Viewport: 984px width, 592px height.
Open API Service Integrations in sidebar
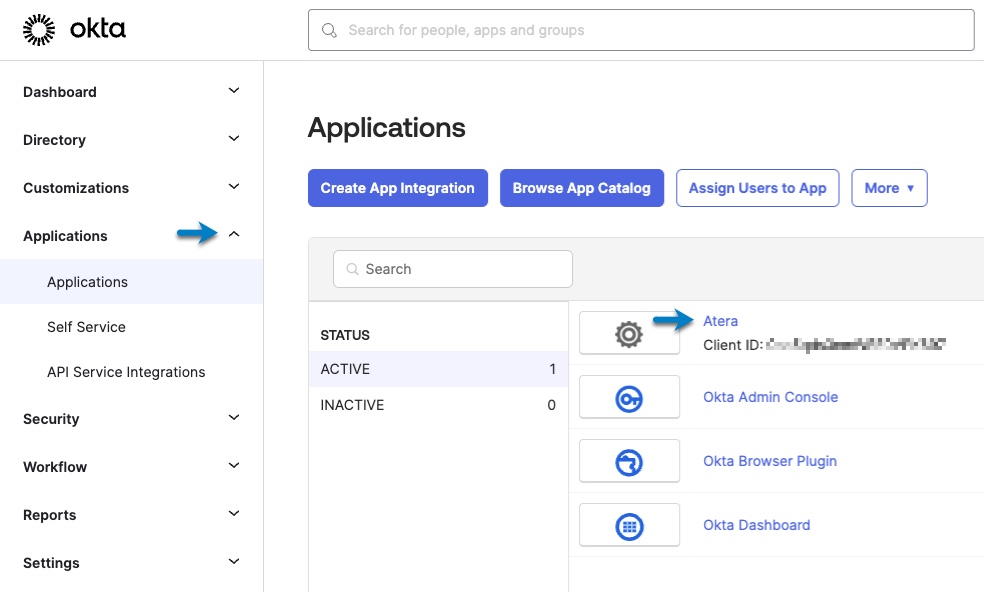[x=126, y=372]
